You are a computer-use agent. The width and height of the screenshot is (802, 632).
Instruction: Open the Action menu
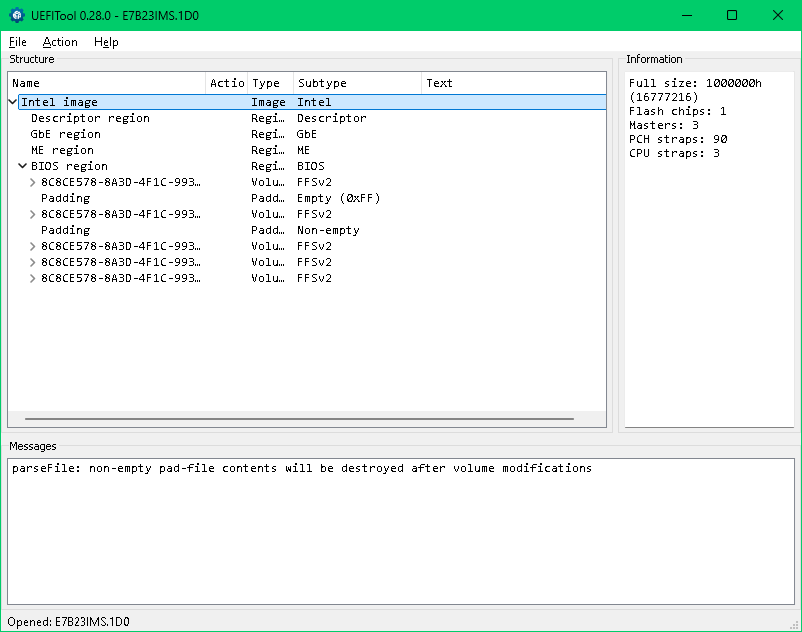[x=60, y=42]
